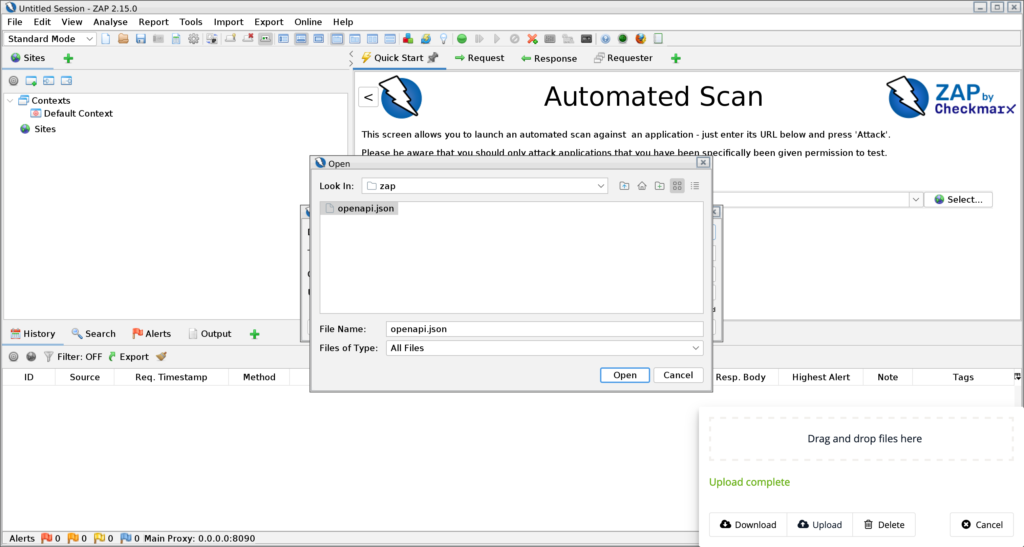
Task: Click the green plus after Output tab
Action: click(x=255, y=334)
